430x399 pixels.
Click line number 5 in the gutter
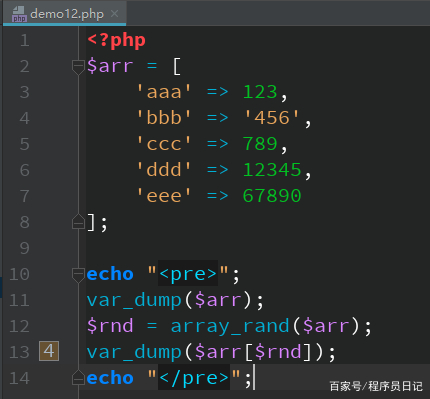pyautogui.click(x=25, y=144)
